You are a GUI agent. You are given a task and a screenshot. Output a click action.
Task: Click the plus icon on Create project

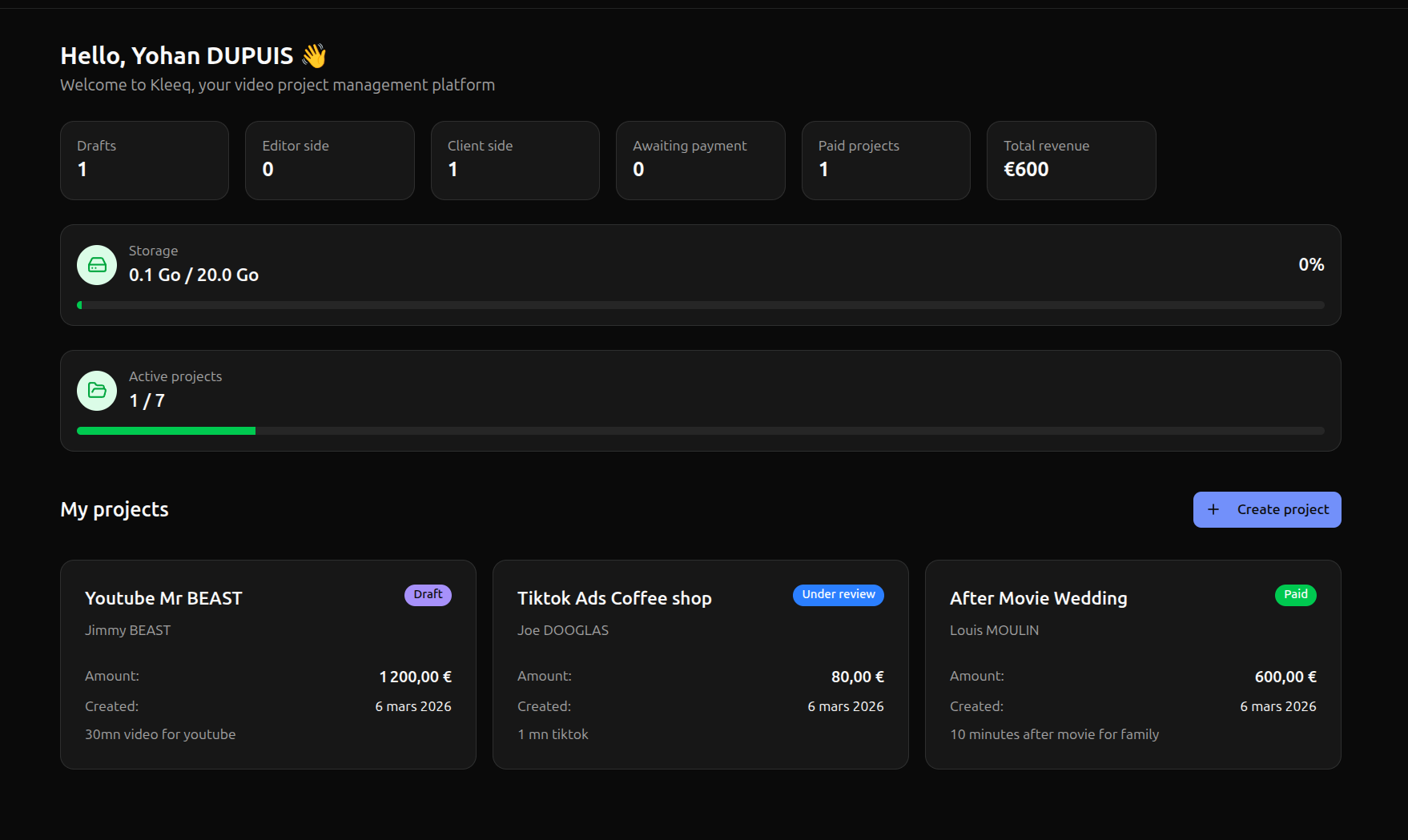pyautogui.click(x=1213, y=509)
